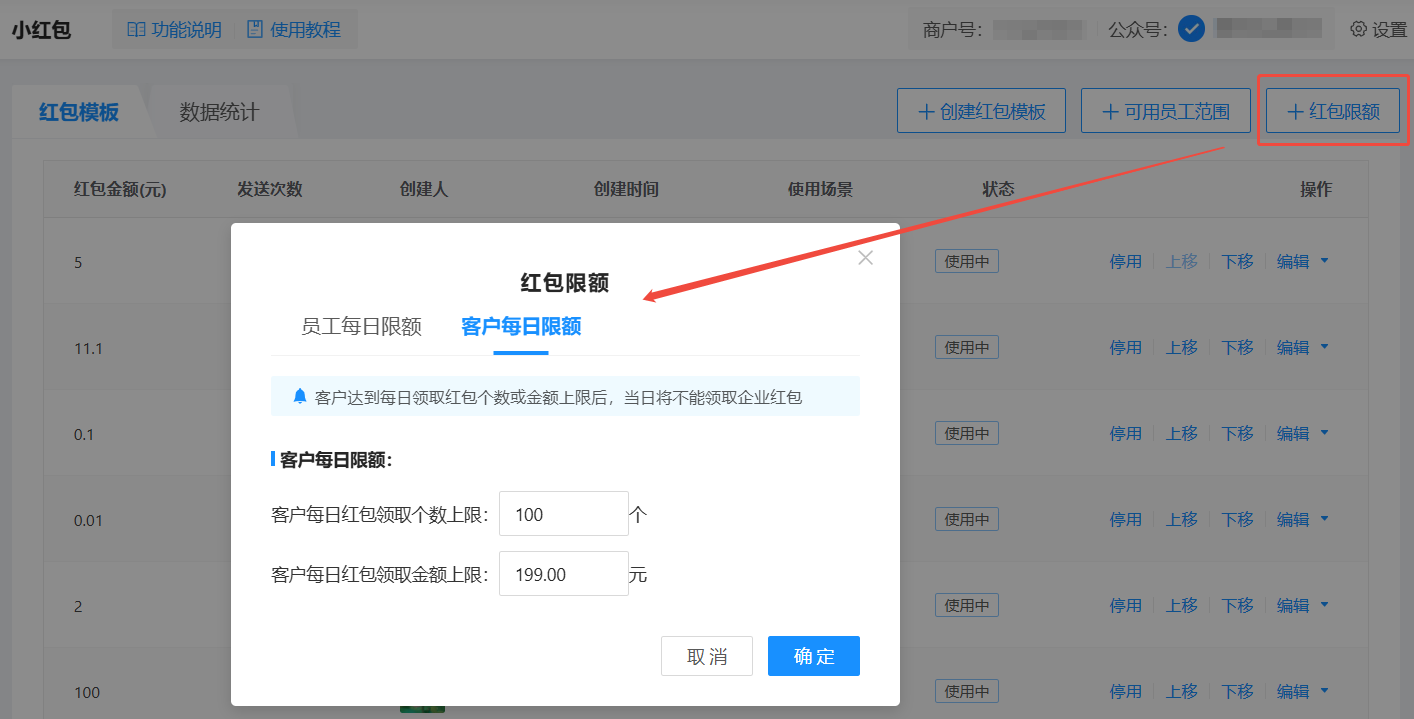
Task: Click the 设置 gear icon
Action: pos(1358,29)
